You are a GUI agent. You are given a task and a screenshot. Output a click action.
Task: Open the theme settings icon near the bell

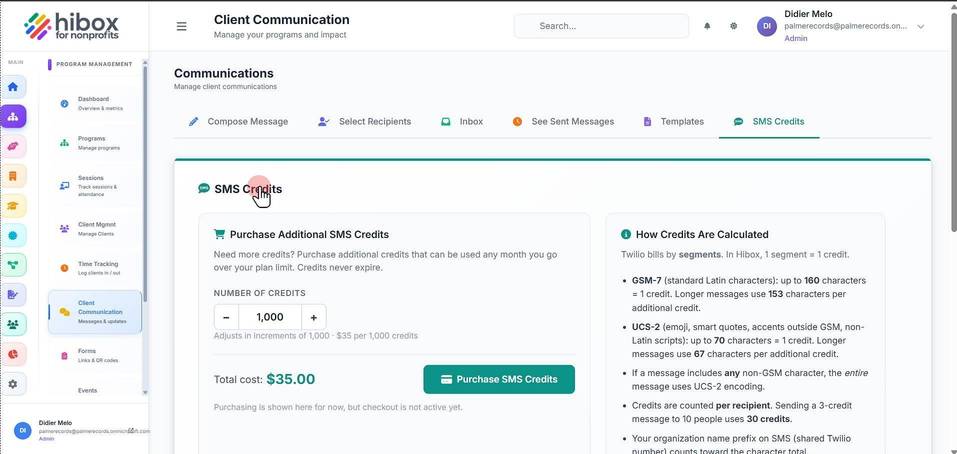(734, 26)
